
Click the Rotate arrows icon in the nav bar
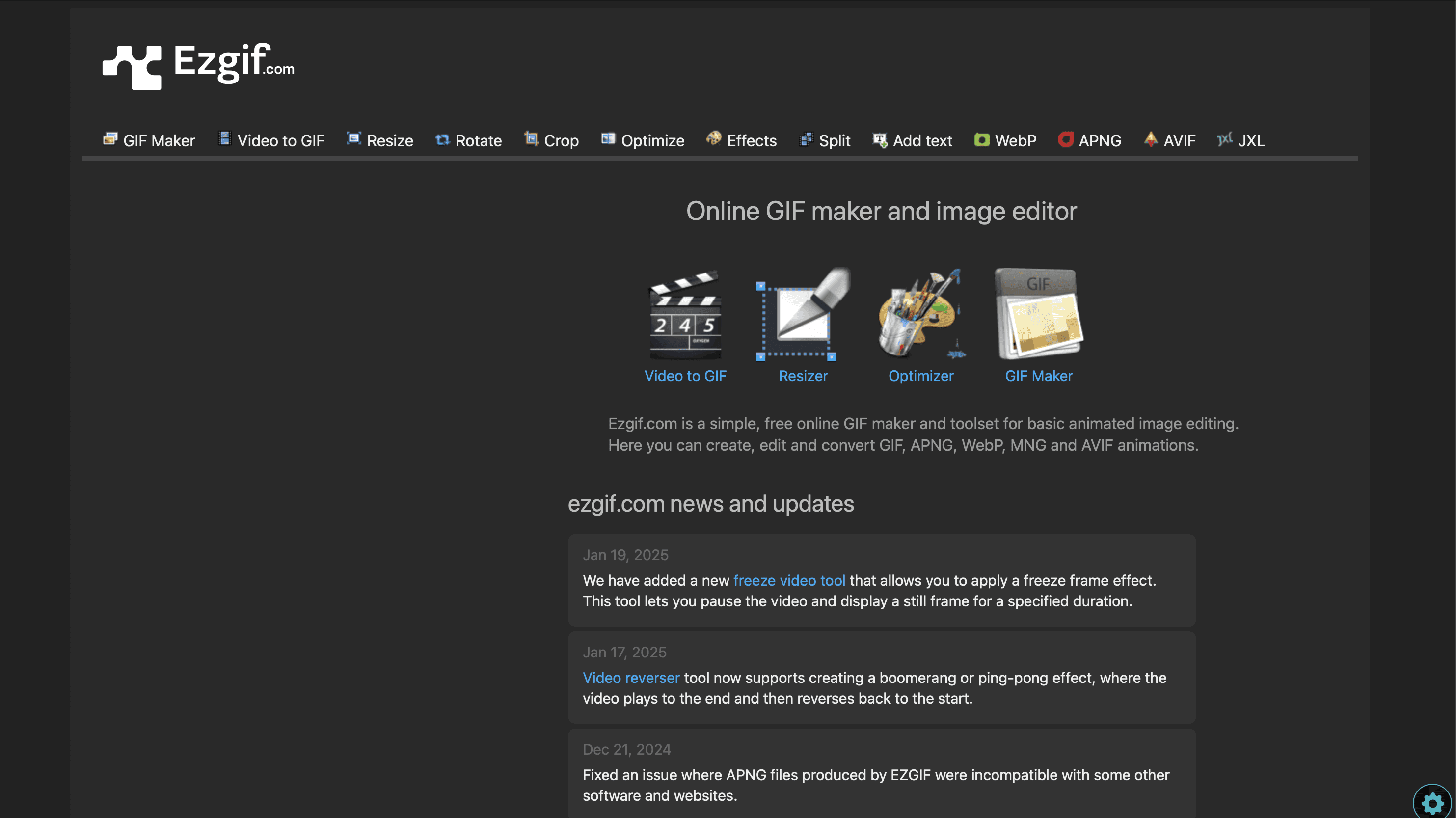pos(443,139)
